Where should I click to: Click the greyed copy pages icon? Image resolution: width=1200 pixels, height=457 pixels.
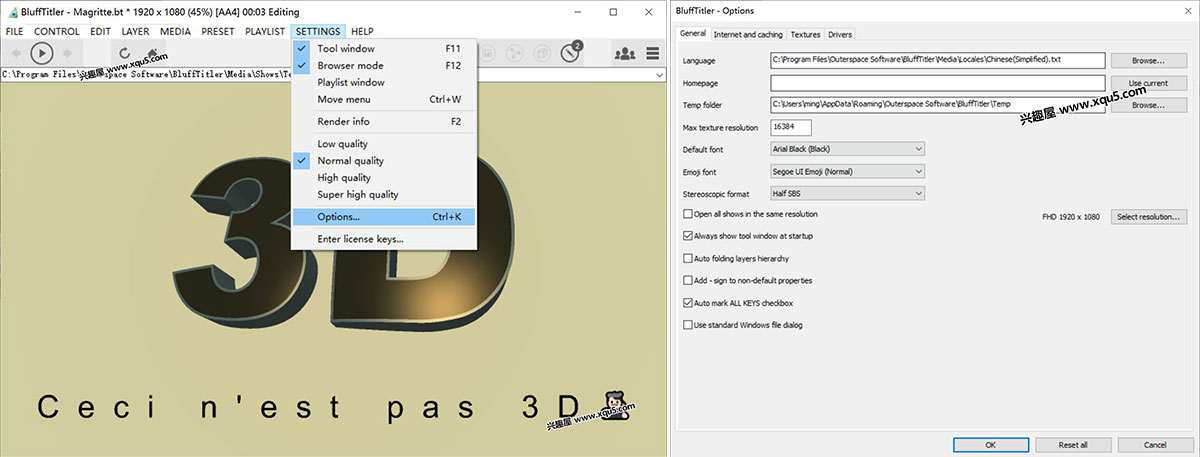[542, 53]
